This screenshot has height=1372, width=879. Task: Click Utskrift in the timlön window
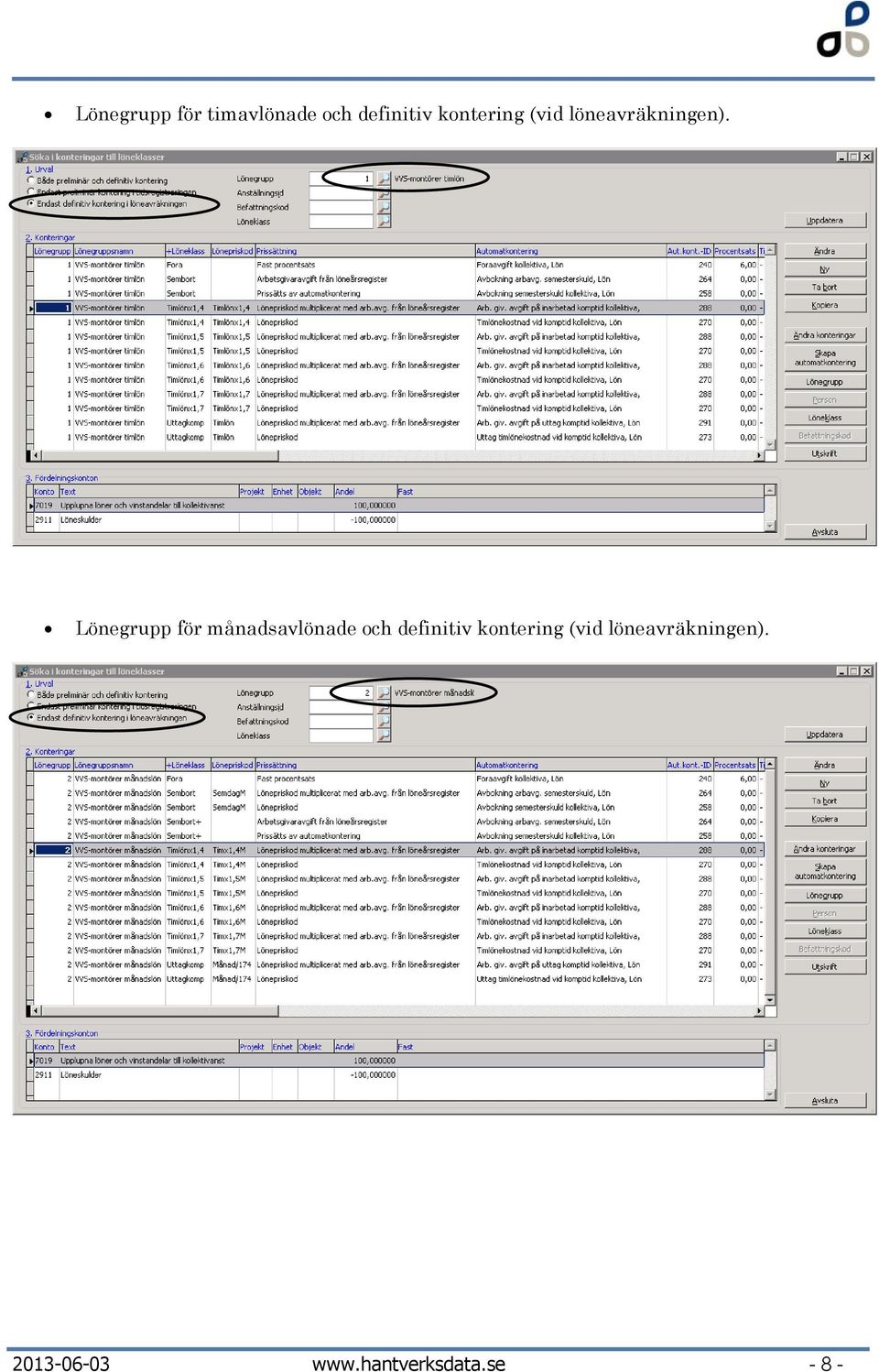[825, 453]
